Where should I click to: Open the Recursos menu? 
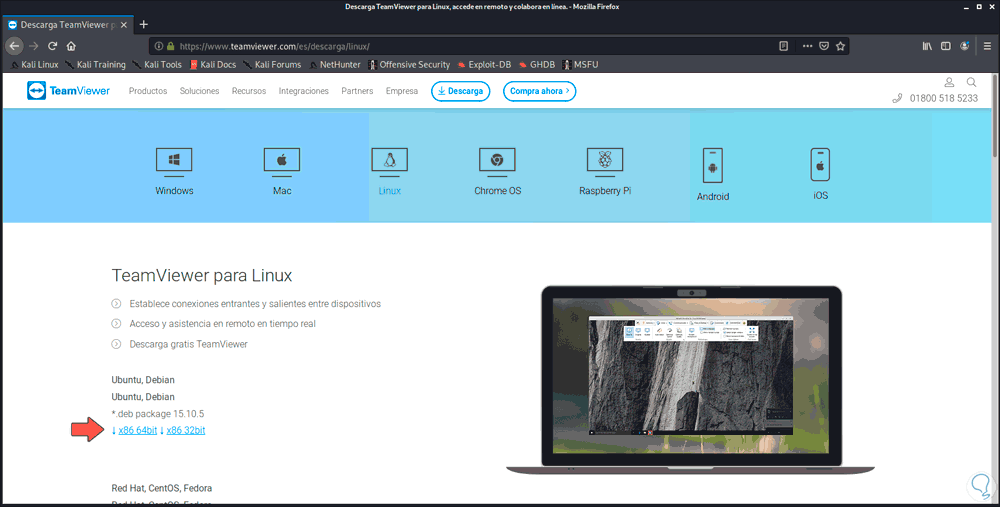point(249,91)
